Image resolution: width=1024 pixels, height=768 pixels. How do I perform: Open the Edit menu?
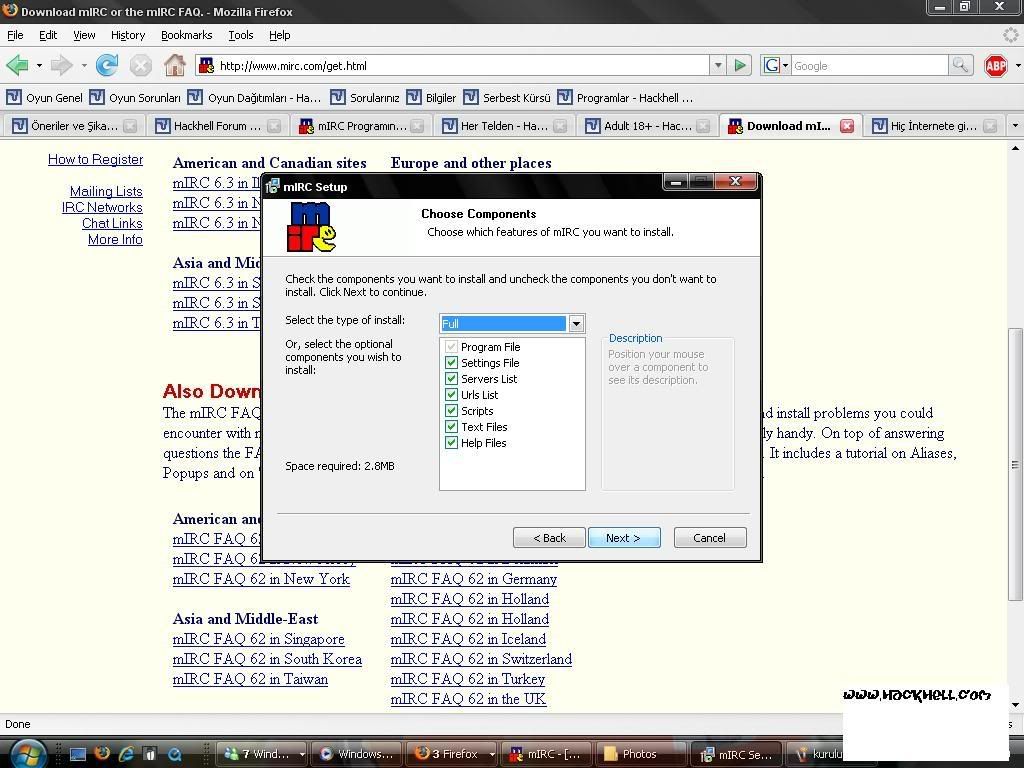click(x=48, y=35)
